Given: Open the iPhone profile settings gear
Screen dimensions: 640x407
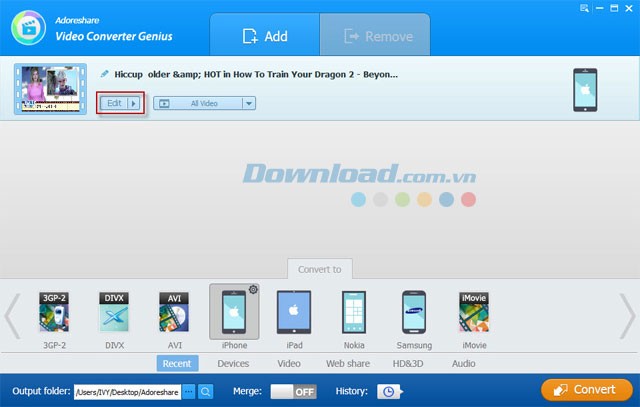Looking at the screenshot, I should (x=253, y=289).
